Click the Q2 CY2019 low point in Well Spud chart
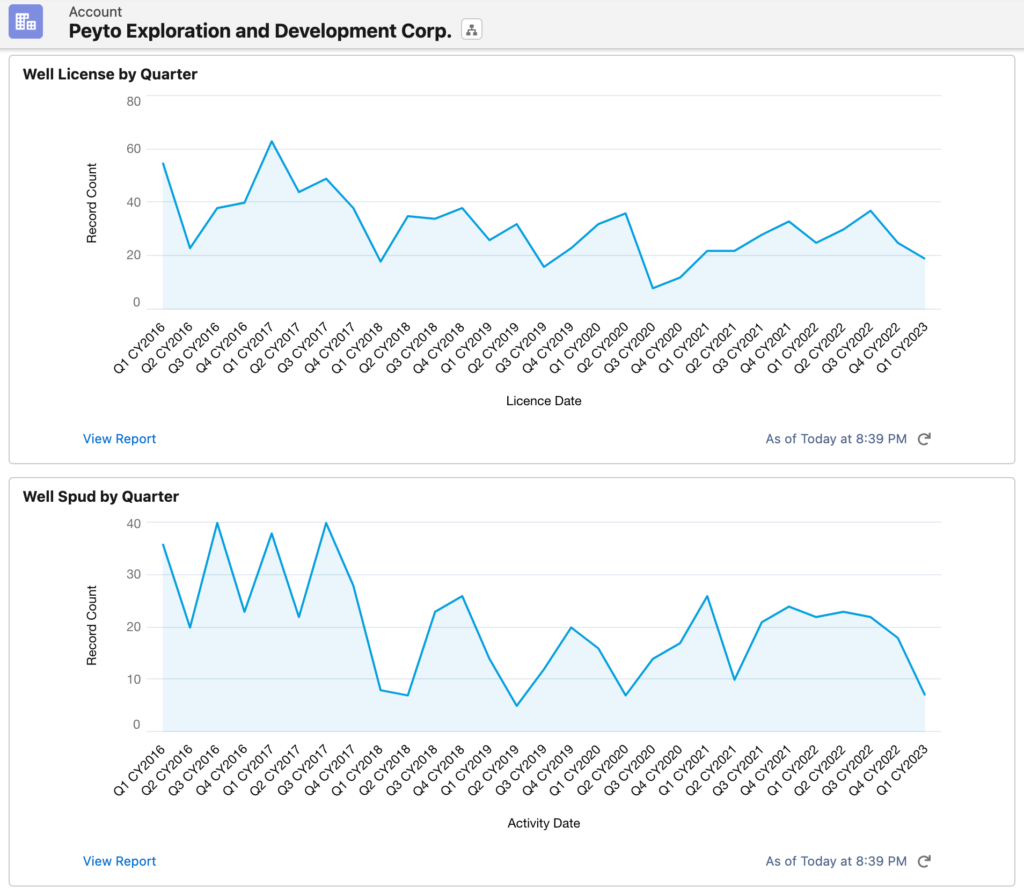Screen dimensions: 1024x893 click(x=517, y=706)
